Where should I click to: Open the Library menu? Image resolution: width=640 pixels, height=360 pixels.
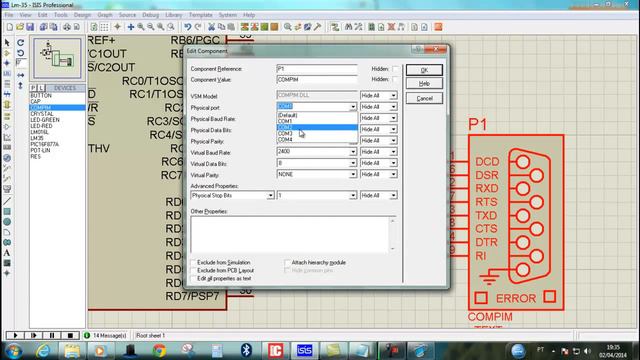click(x=173, y=15)
